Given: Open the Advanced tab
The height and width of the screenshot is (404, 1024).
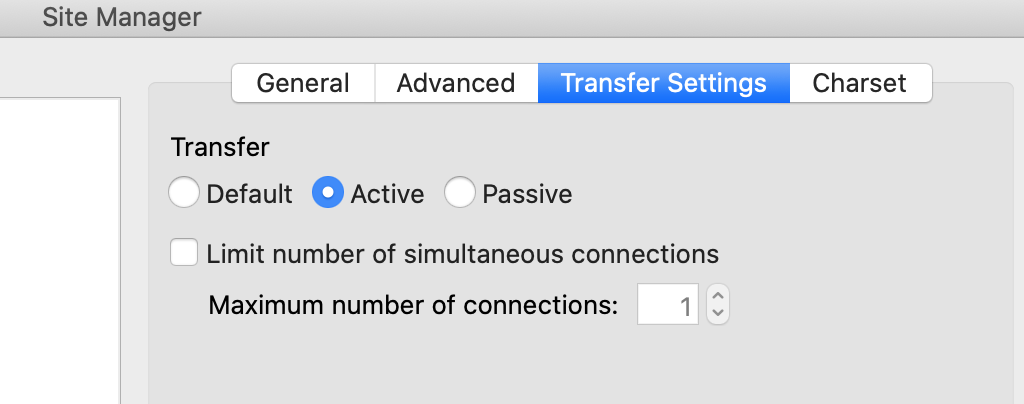Looking at the screenshot, I should [x=456, y=83].
